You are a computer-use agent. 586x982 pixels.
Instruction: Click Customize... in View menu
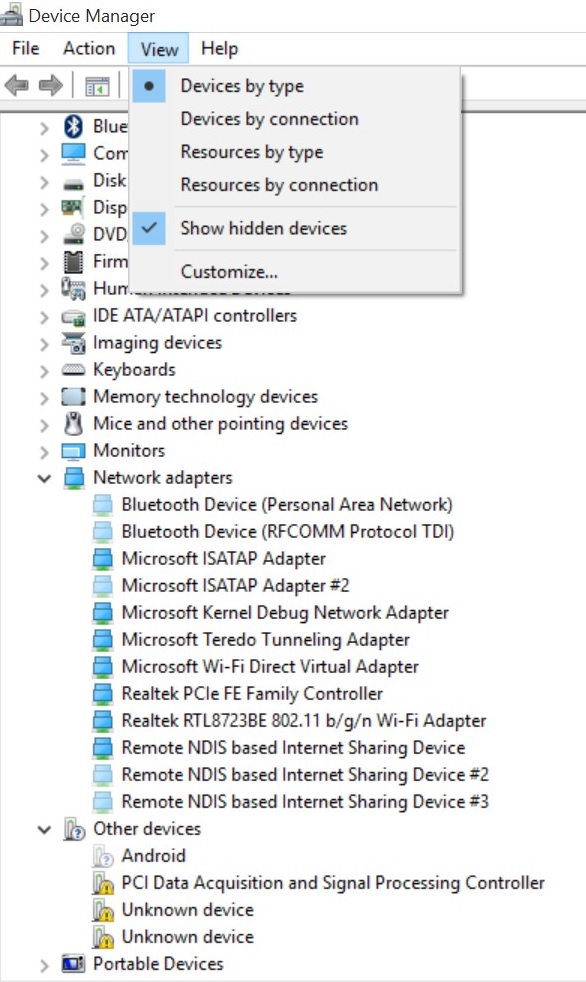229,272
